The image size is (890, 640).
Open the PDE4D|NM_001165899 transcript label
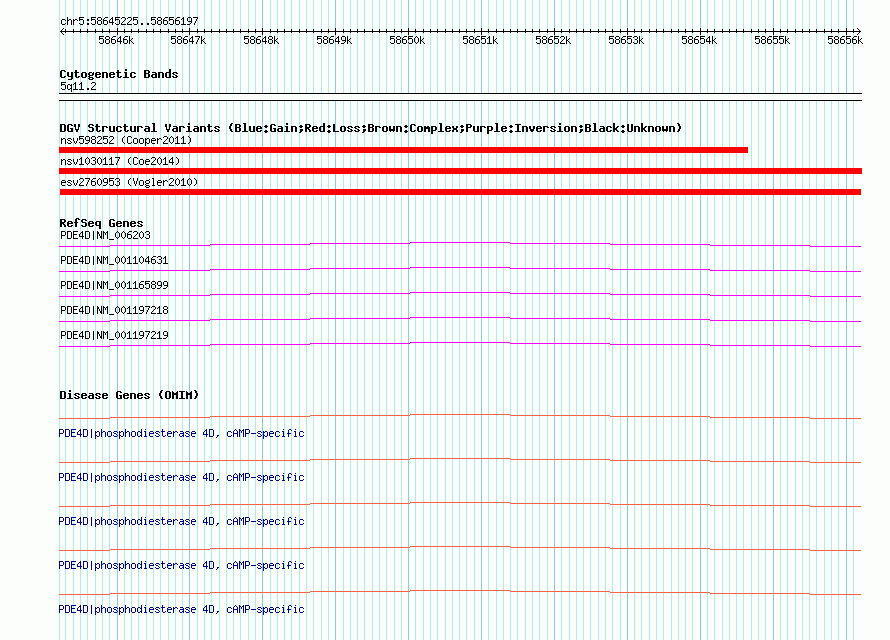[114, 285]
